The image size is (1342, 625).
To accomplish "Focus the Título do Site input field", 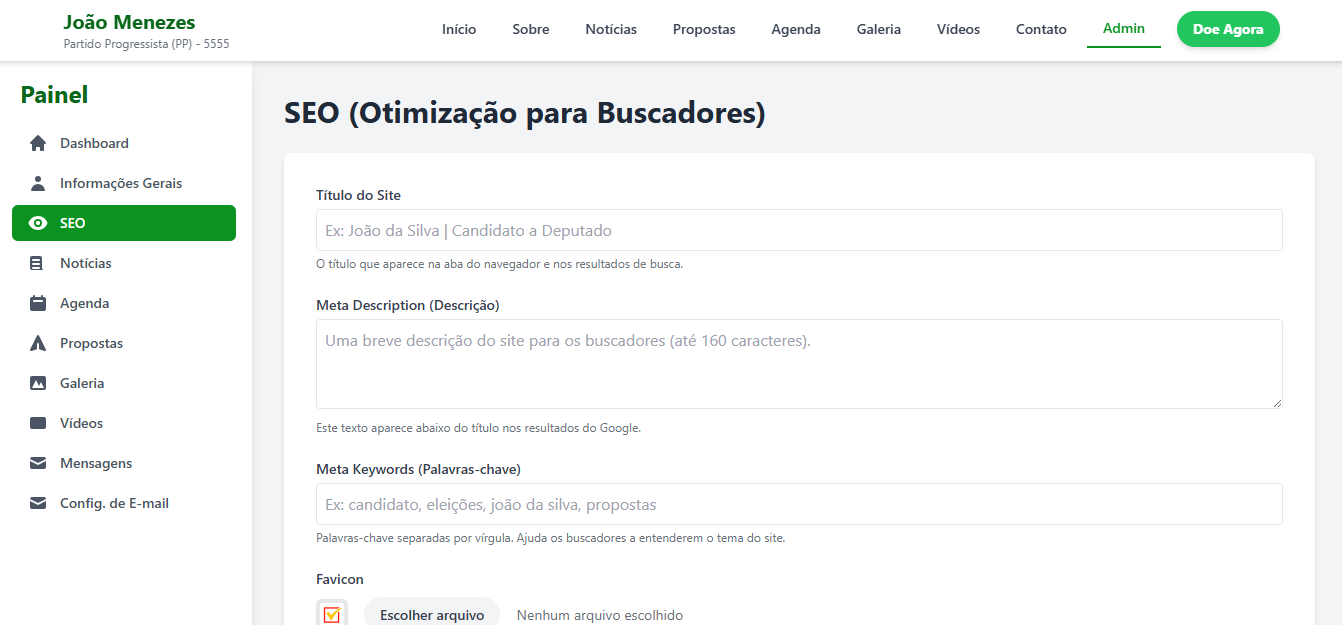I will [x=798, y=230].
